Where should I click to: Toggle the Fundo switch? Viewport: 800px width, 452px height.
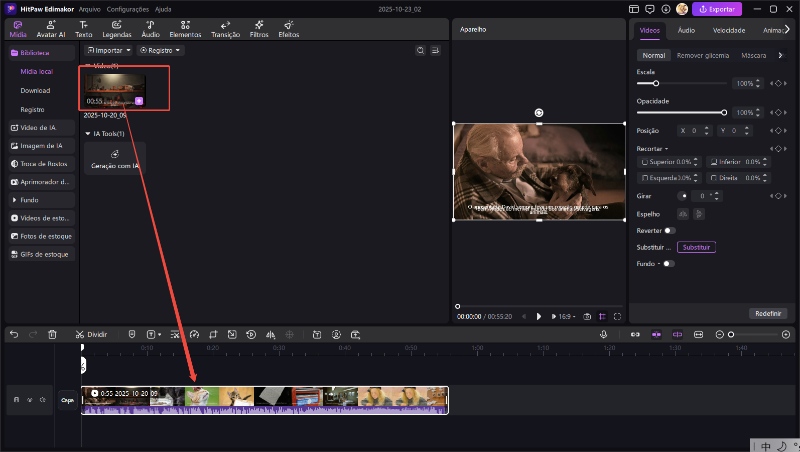pos(668,264)
